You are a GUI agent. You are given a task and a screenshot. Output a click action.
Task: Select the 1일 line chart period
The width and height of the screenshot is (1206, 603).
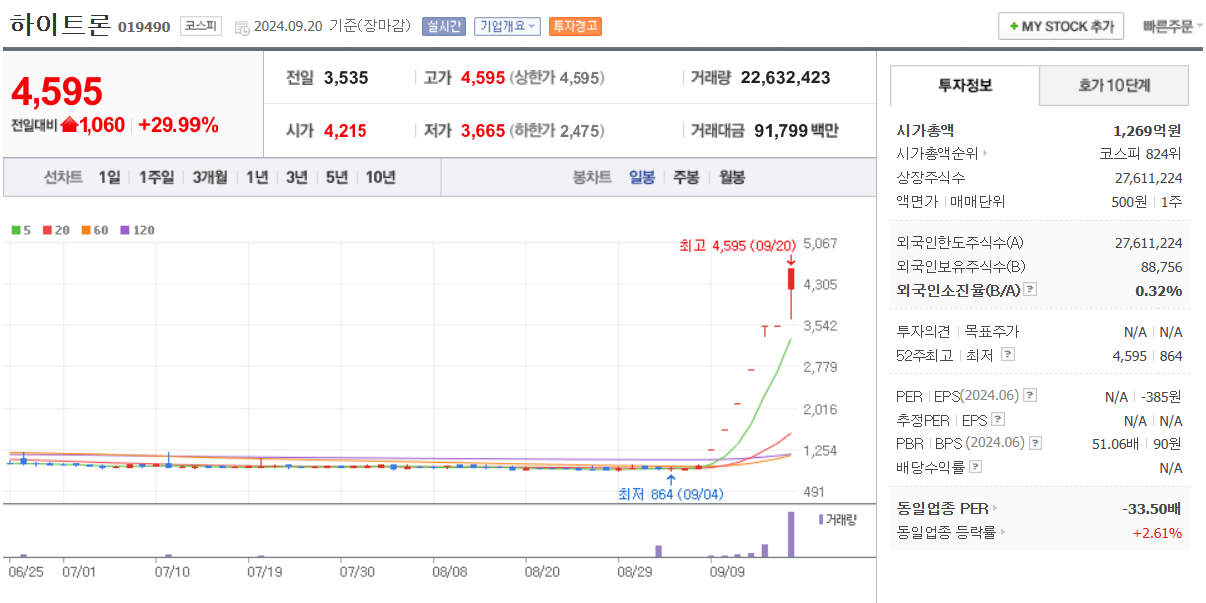109,177
